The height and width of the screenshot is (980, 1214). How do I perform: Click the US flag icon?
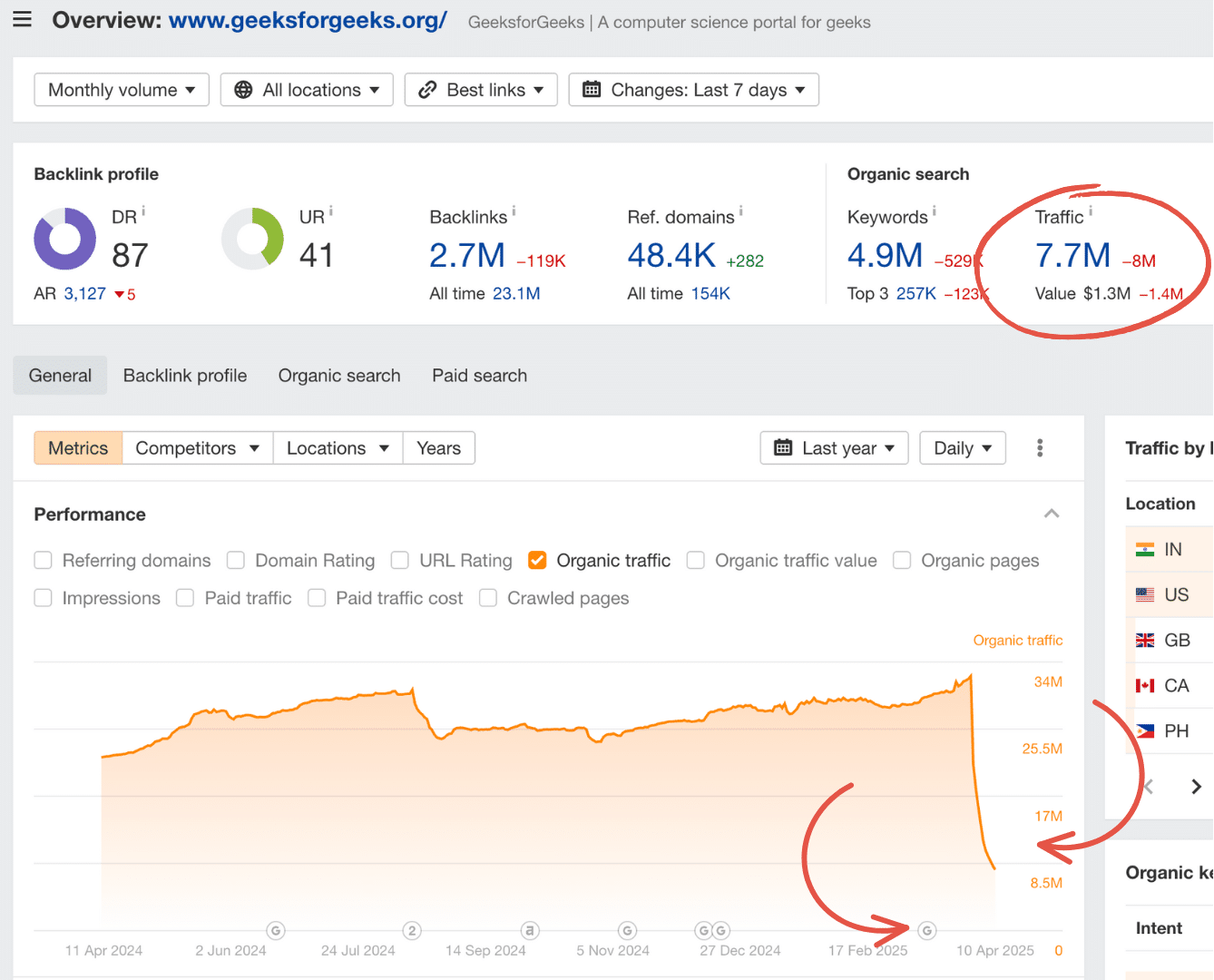pyautogui.click(x=1145, y=595)
